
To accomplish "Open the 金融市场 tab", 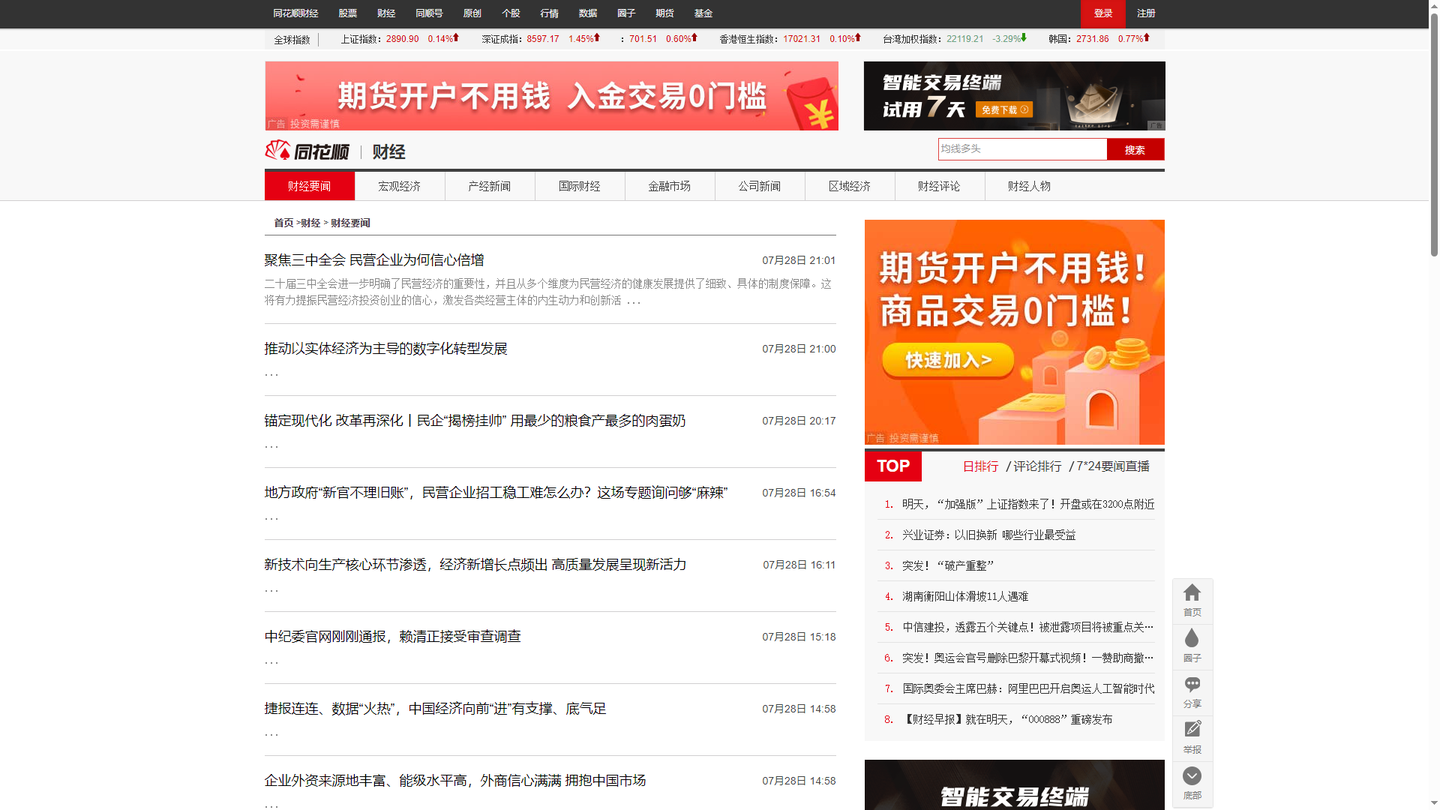I will (670, 186).
